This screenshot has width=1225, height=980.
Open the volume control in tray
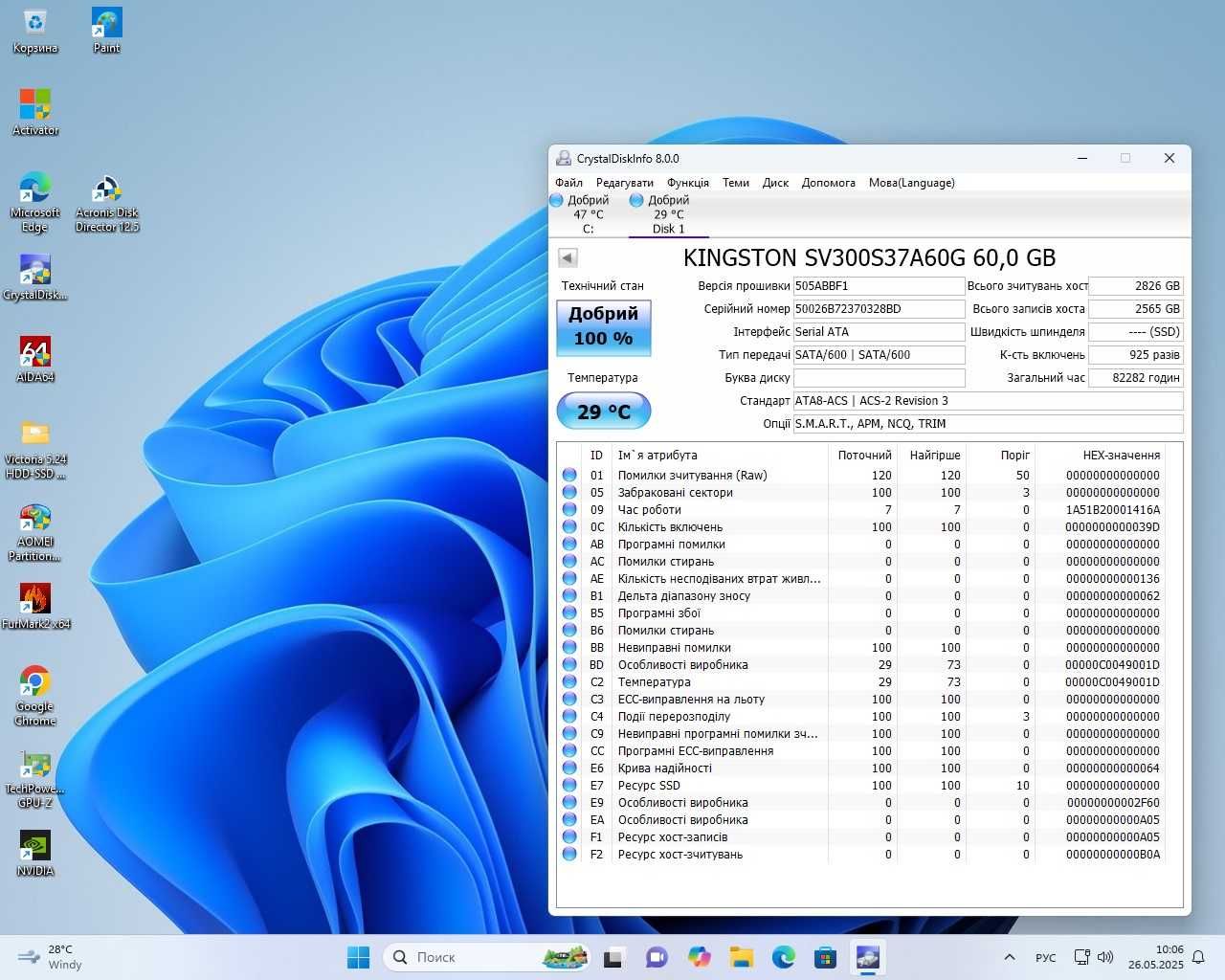(x=1105, y=957)
